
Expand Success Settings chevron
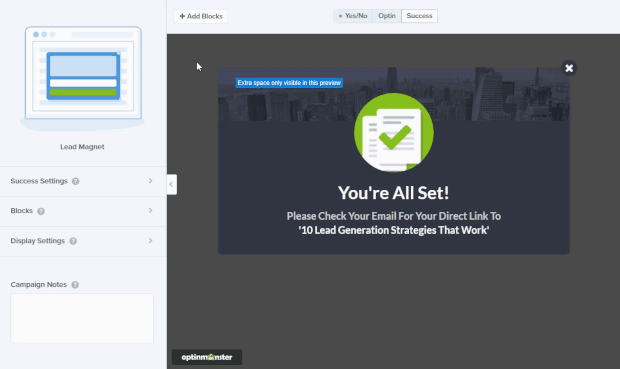click(150, 181)
